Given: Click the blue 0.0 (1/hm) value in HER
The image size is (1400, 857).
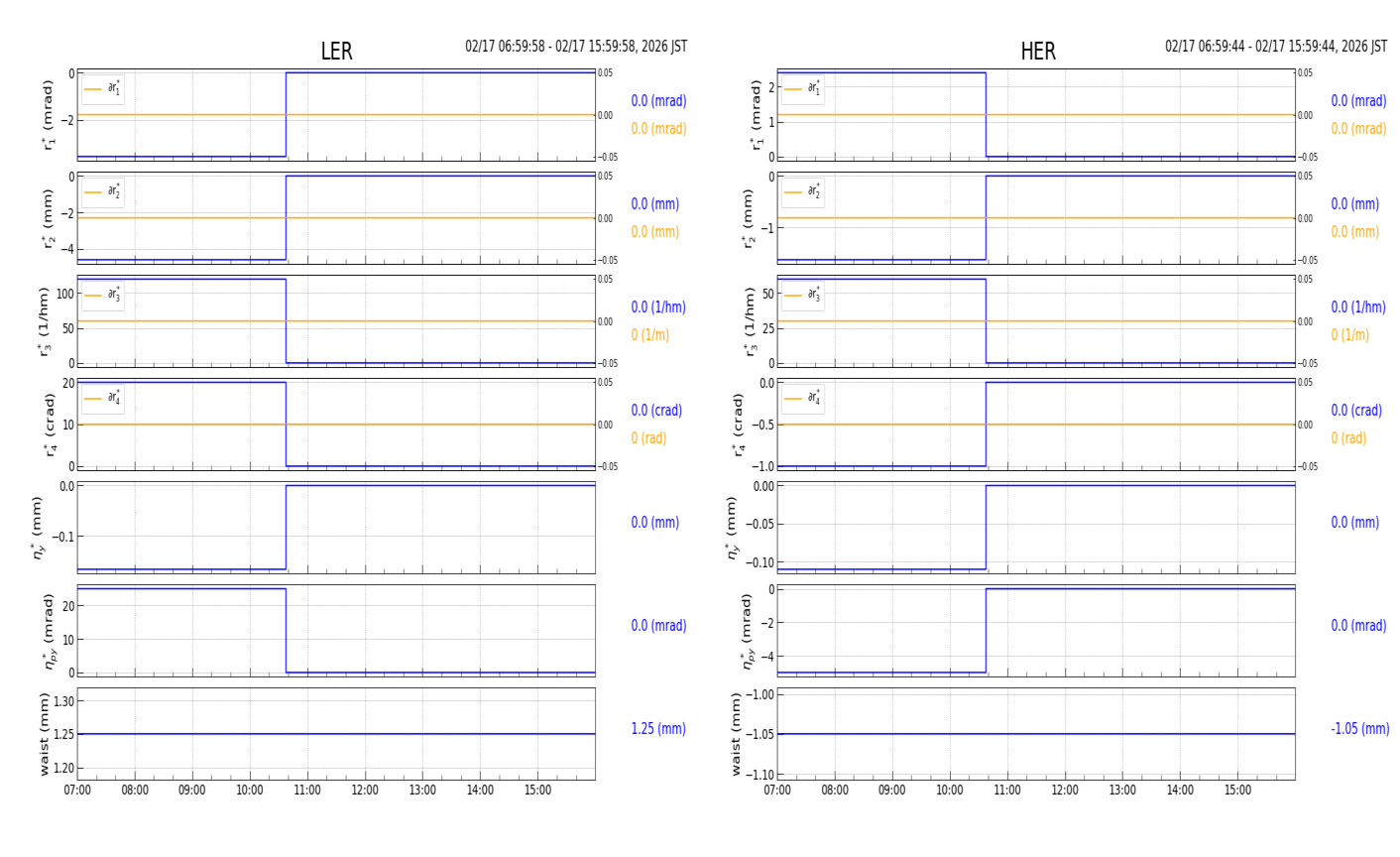Looking at the screenshot, I should click(1358, 307).
